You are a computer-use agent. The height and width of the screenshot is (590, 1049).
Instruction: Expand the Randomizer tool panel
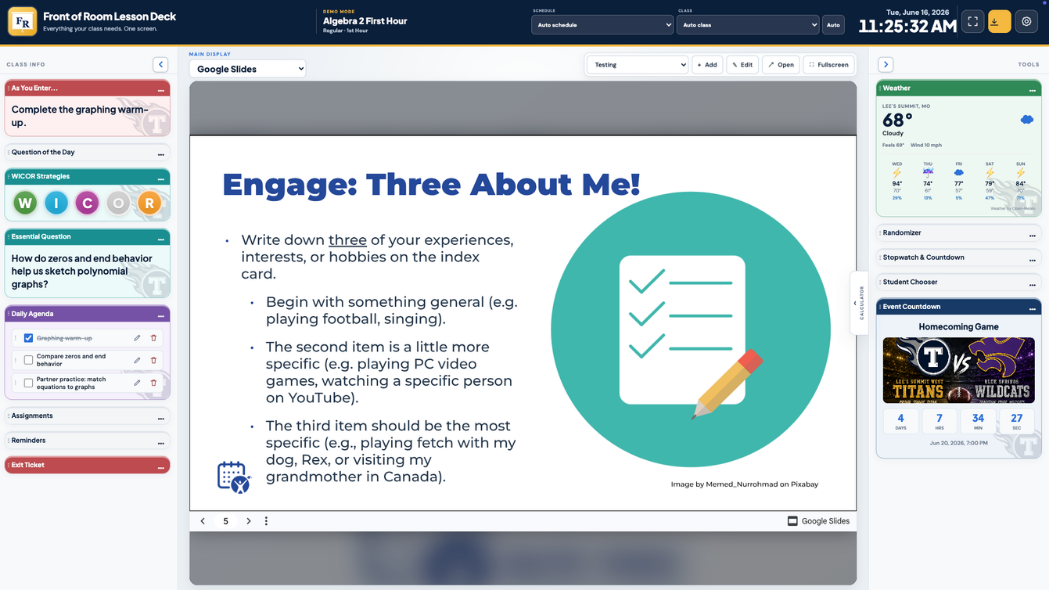tap(959, 233)
